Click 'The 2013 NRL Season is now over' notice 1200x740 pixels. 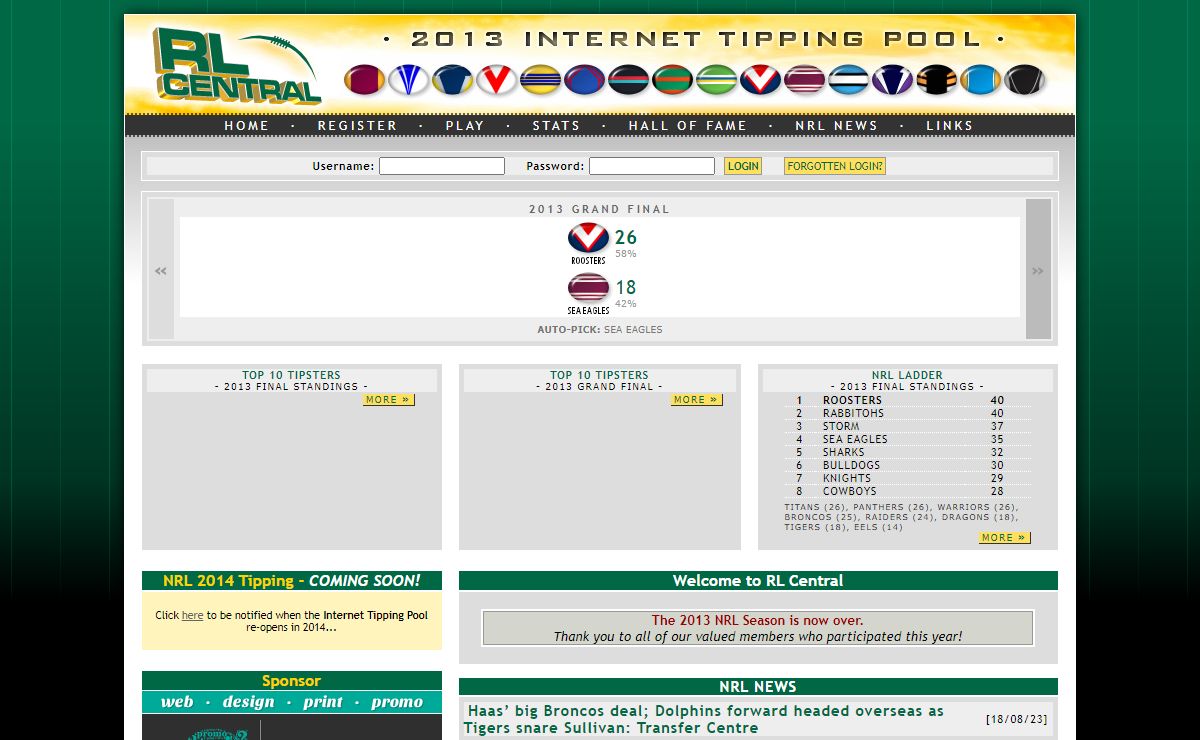pyautogui.click(x=758, y=620)
